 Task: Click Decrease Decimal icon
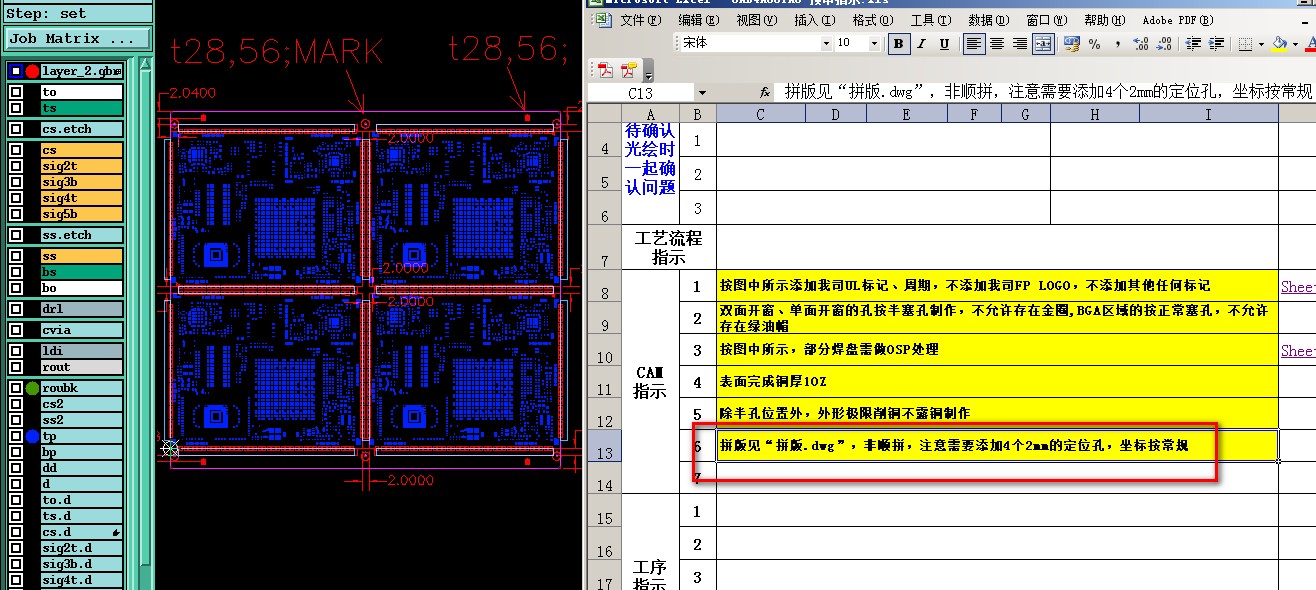click(1165, 43)
